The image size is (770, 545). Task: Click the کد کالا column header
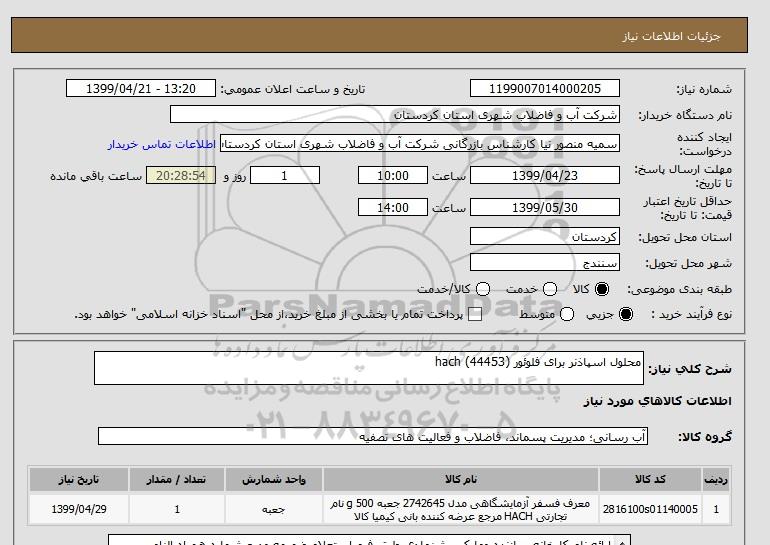pos(650,480)
